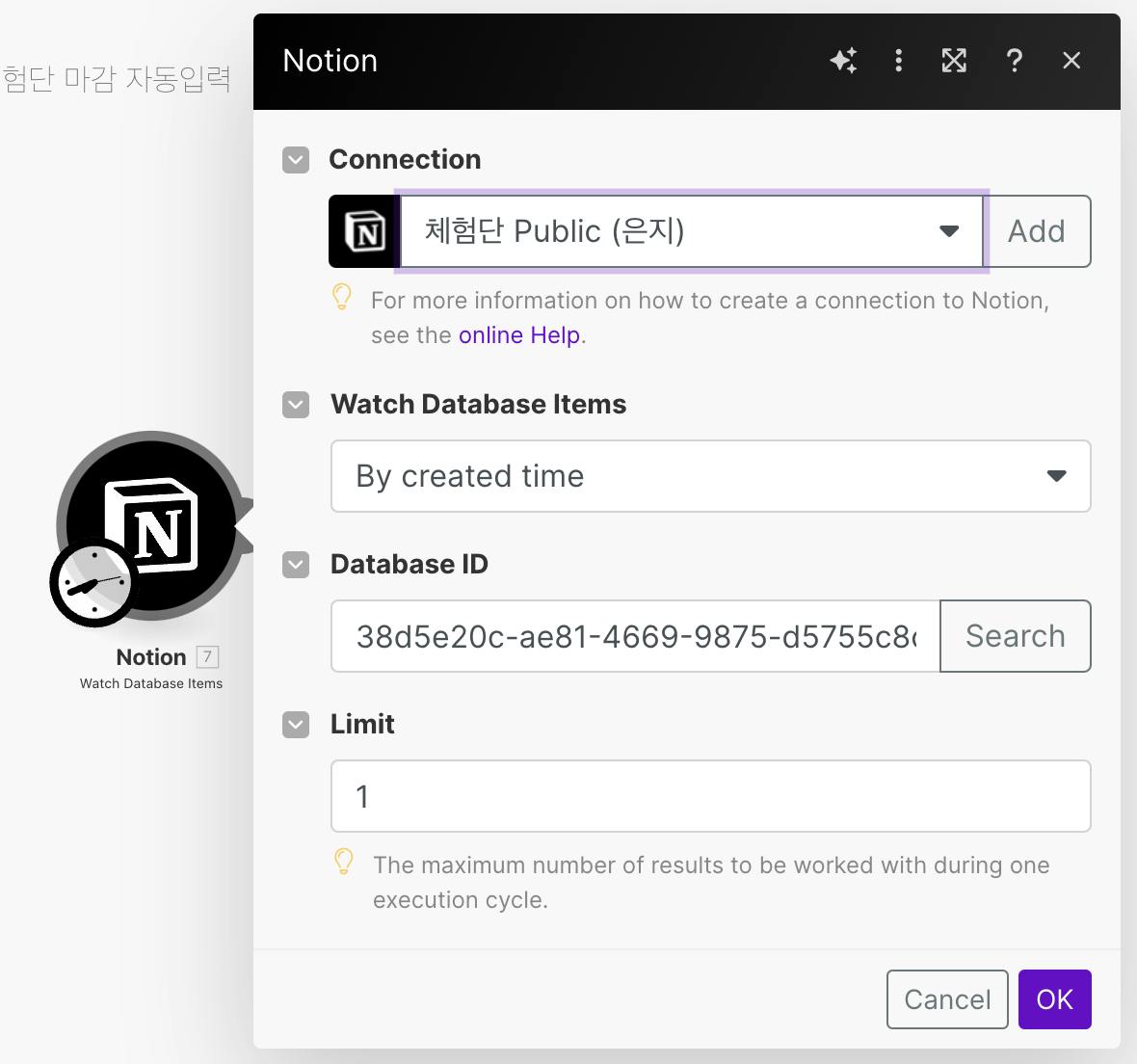
Task: Open the Connection dropdown 체험단 Public
Action: click(692, 231)
